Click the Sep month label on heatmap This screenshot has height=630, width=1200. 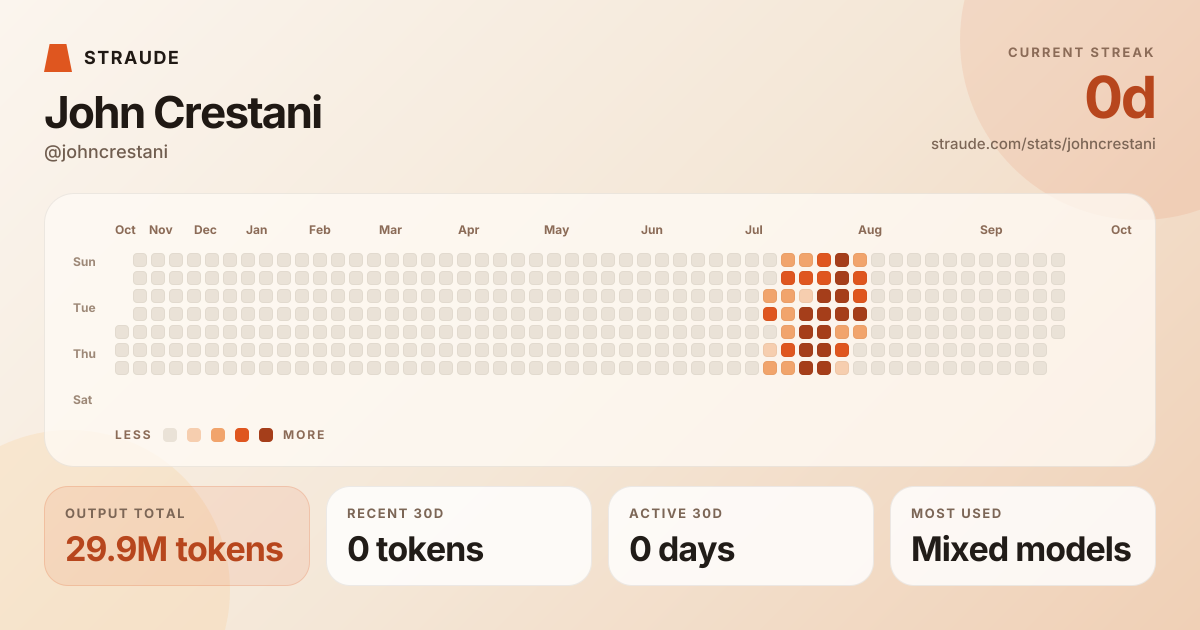991,230
